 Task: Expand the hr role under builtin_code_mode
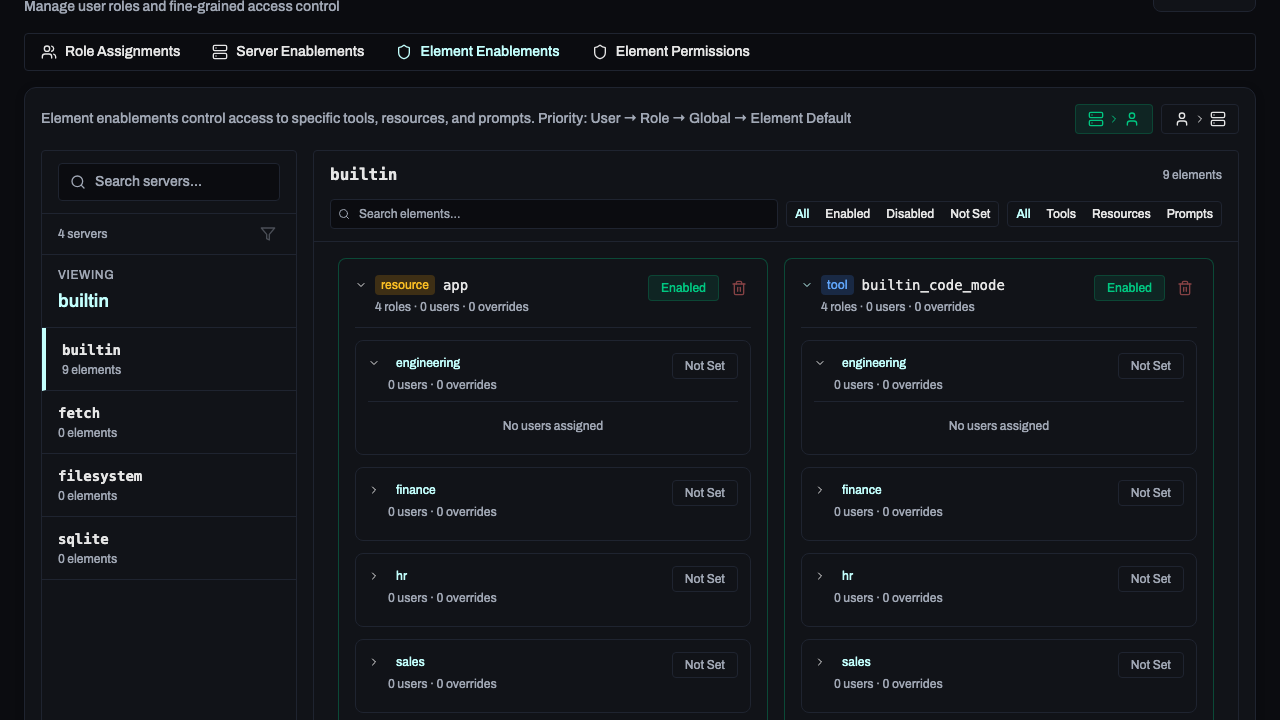(820, 576)
